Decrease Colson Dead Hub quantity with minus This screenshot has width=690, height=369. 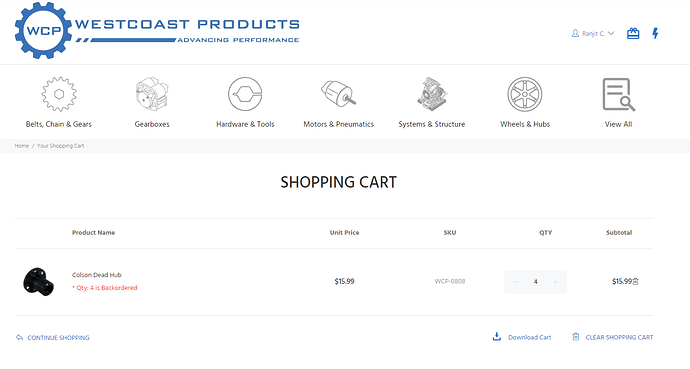point(516,281)
